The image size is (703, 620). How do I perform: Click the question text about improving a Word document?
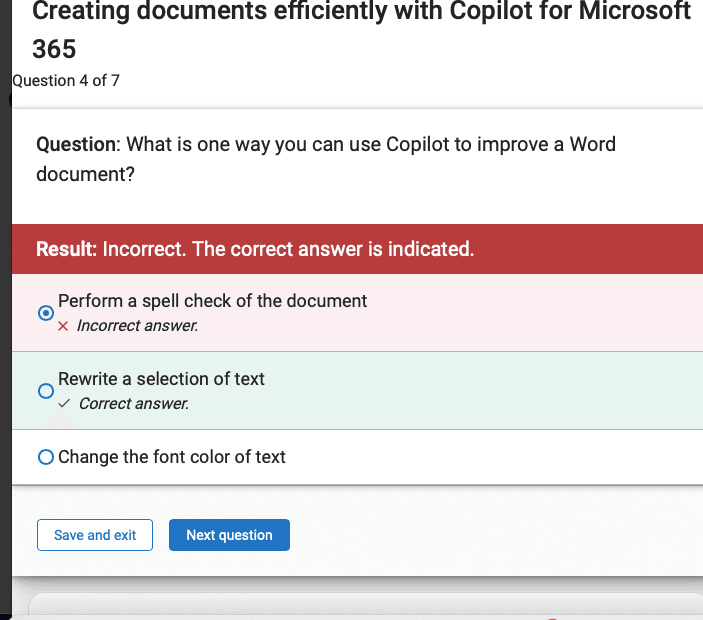[326, 159]
